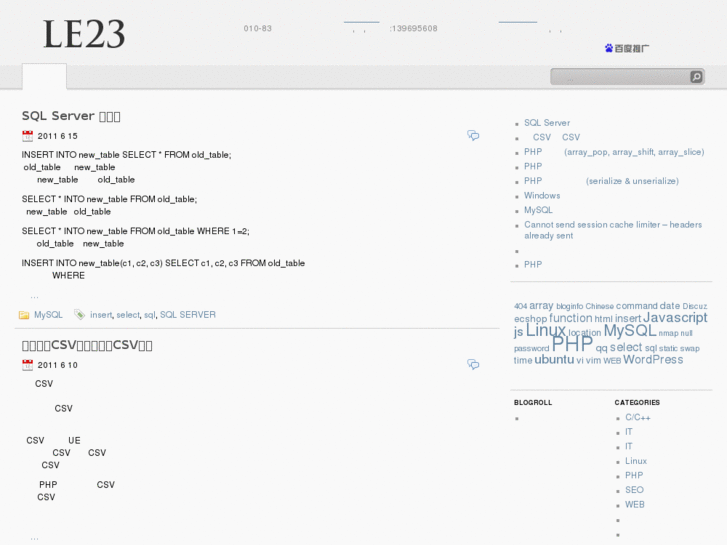Screen dimensions: 727x545
Task: Open the comments bubble icon for CSV post
Action: [473, 365]
